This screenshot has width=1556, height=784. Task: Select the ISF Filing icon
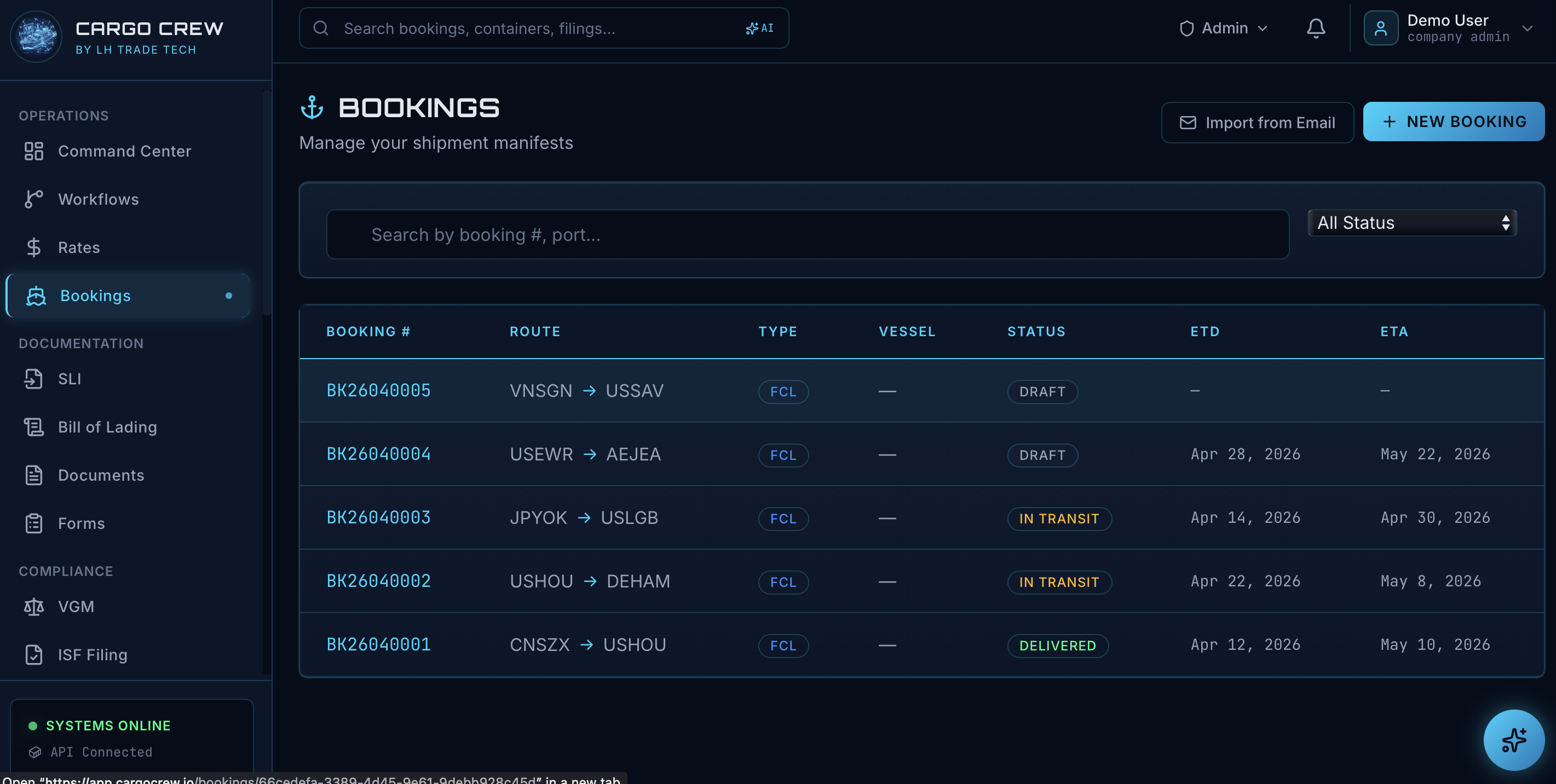34,654
